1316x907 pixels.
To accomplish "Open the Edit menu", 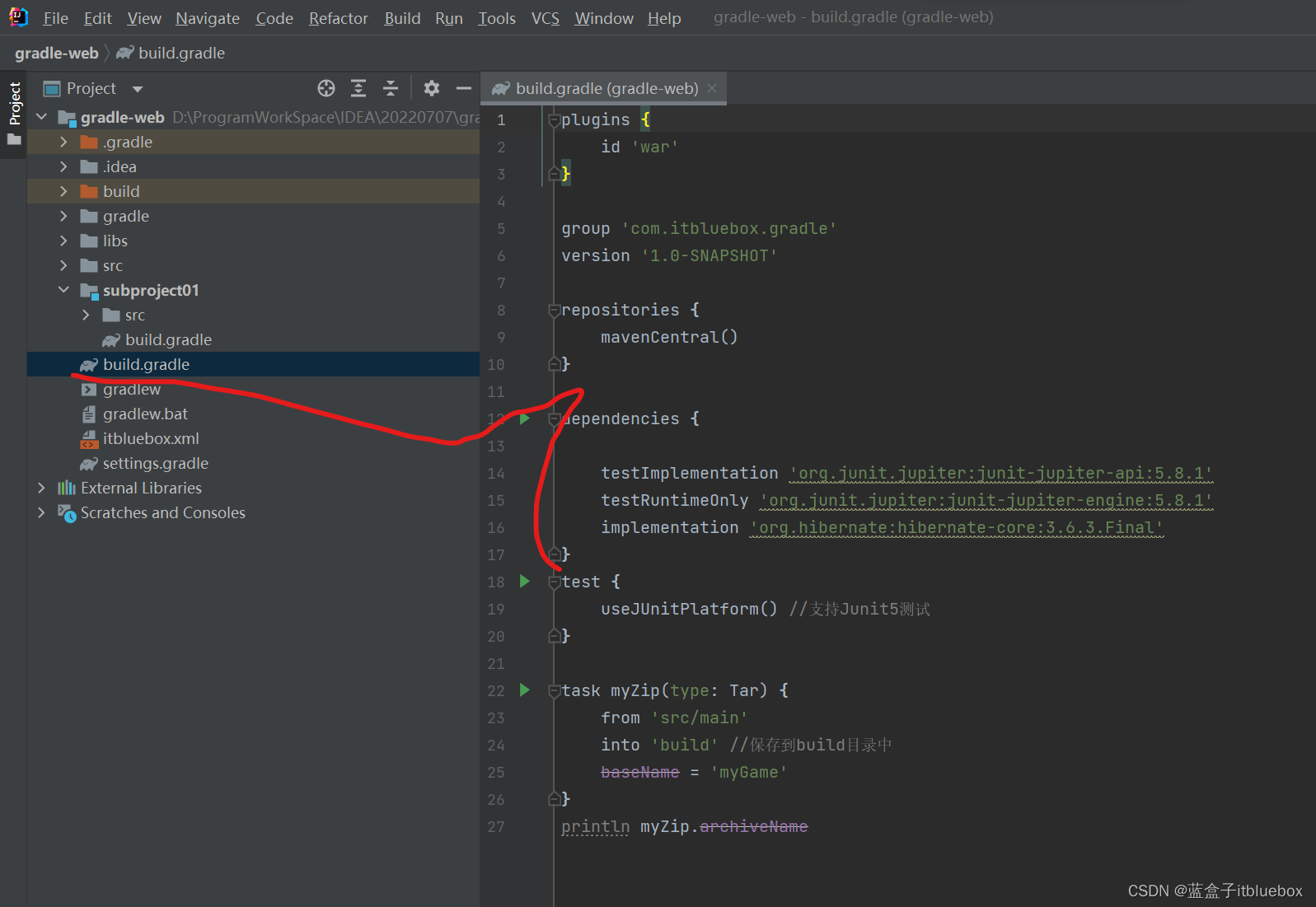I will point(98,18).
